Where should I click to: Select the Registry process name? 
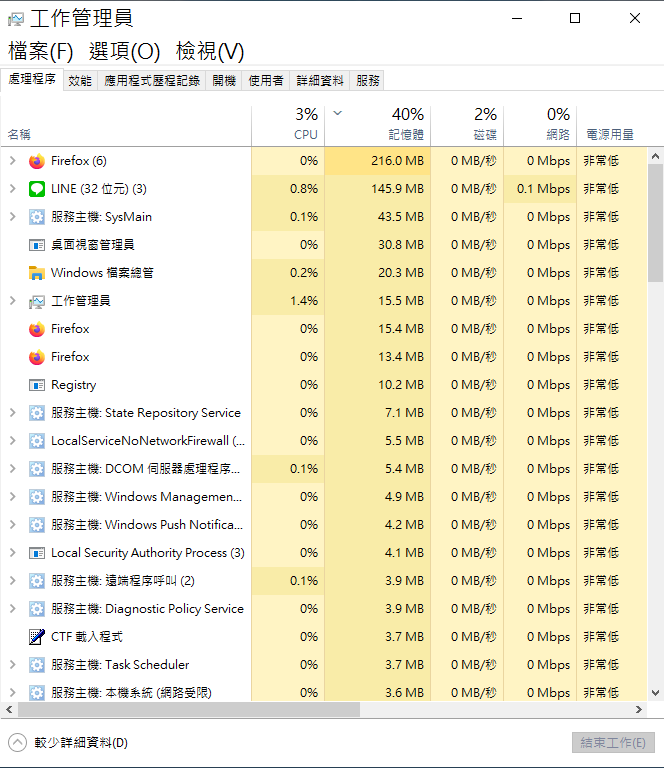73,385
